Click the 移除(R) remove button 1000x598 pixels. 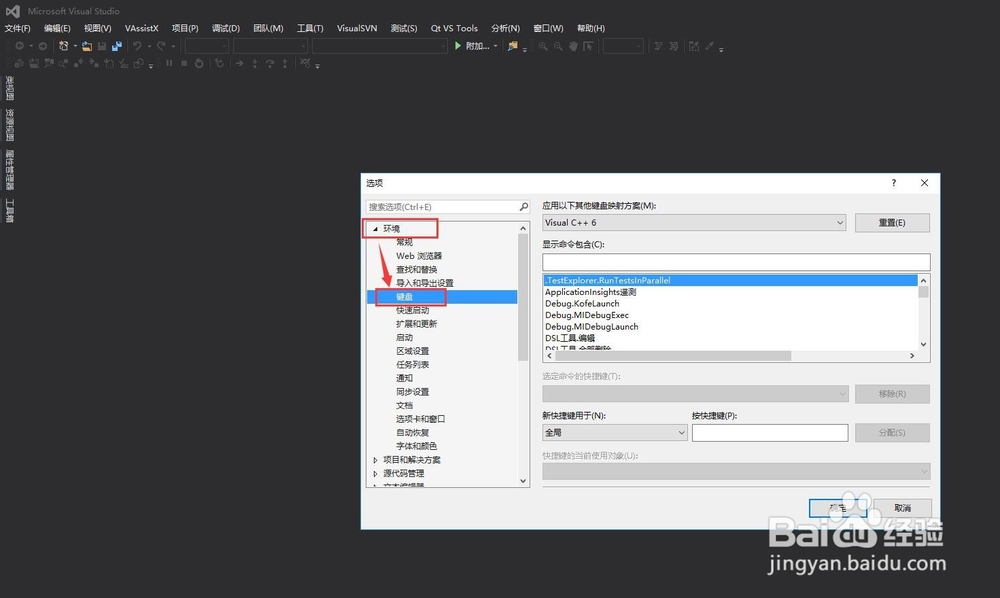[892, 393]
